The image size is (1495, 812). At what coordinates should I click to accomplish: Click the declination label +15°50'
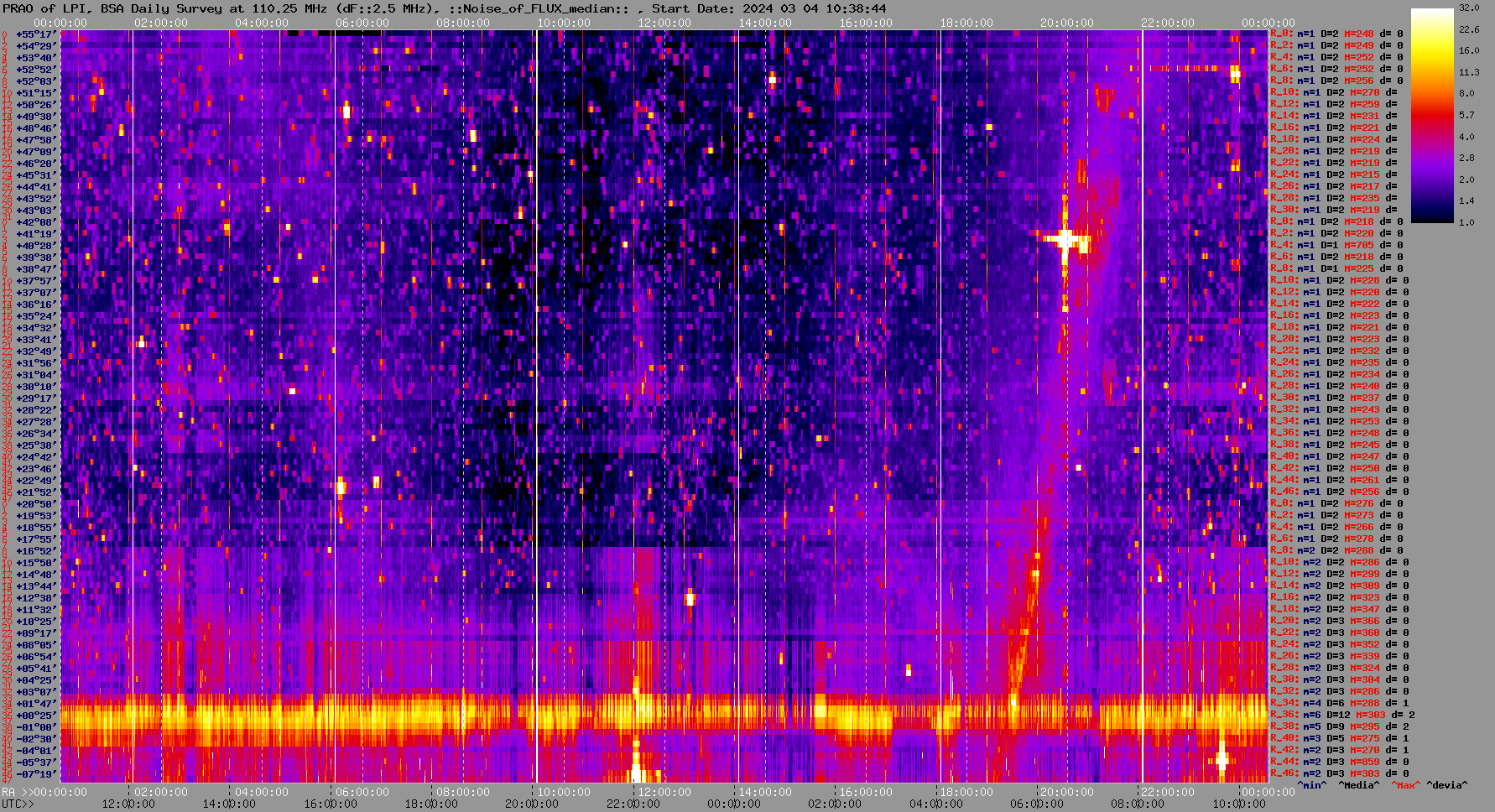click(36, 563)
